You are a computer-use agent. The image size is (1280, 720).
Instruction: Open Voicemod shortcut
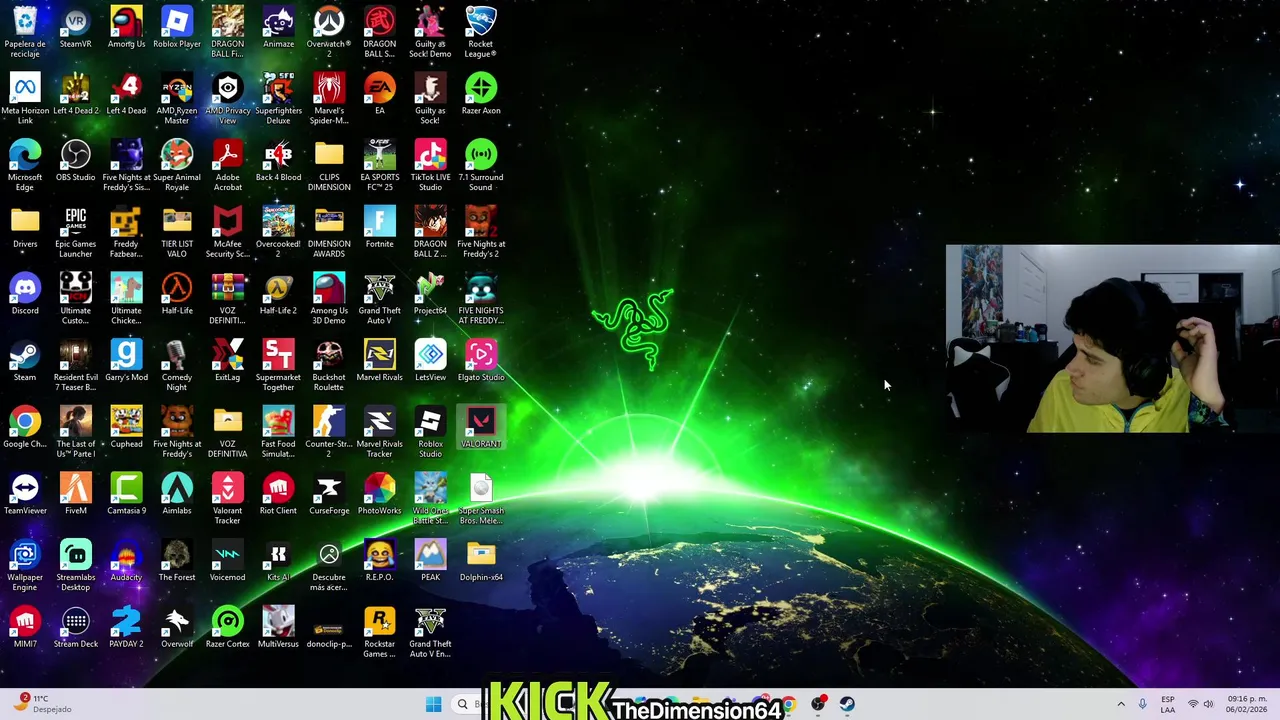point(228,561)
